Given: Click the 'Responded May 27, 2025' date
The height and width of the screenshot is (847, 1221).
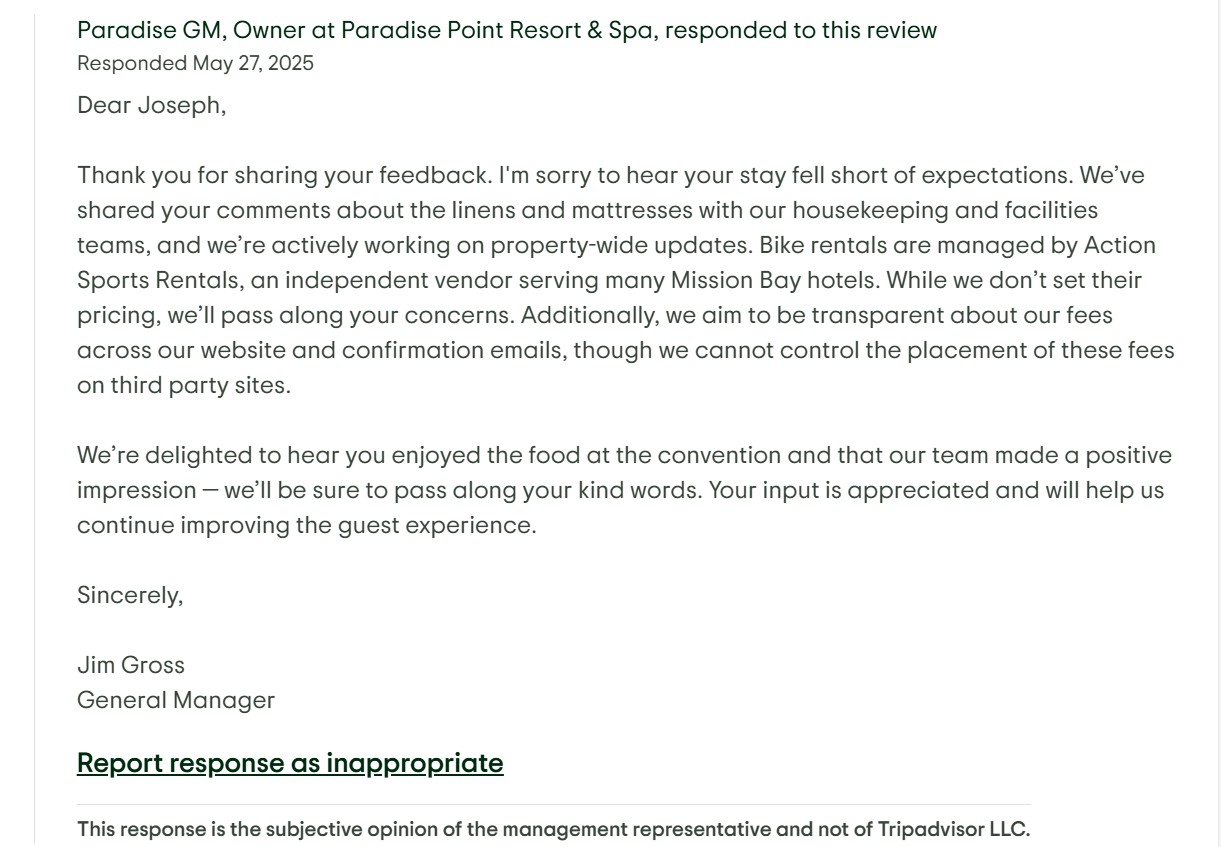Looking at the screenshot, I should [195, 64].
